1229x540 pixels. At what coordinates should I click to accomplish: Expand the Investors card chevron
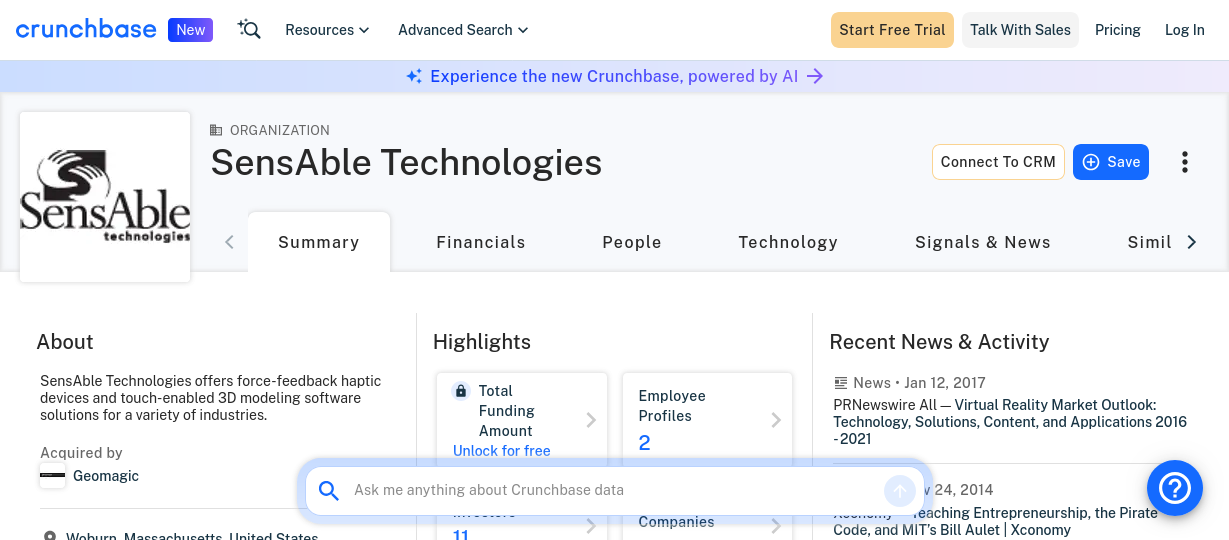(591, 525)
